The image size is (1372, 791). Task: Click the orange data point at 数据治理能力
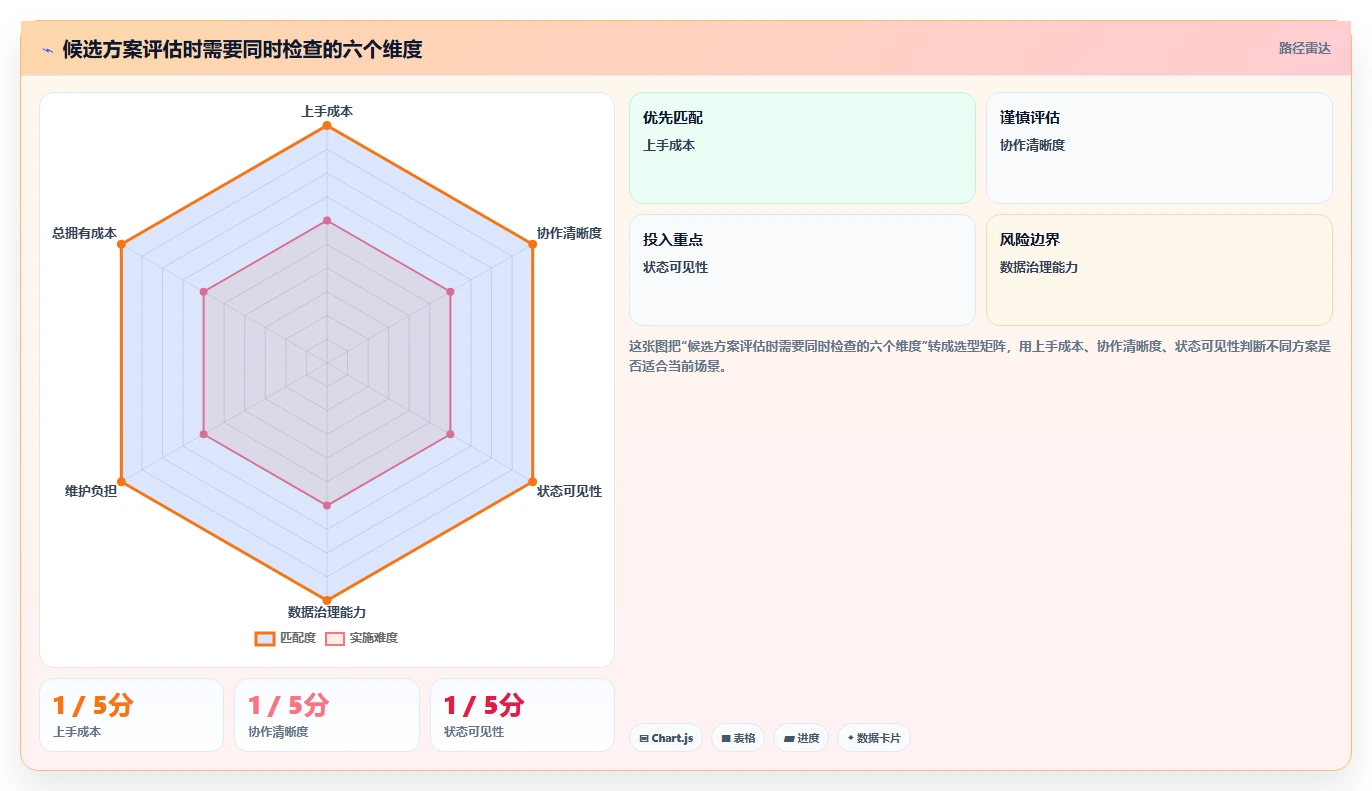327,600
